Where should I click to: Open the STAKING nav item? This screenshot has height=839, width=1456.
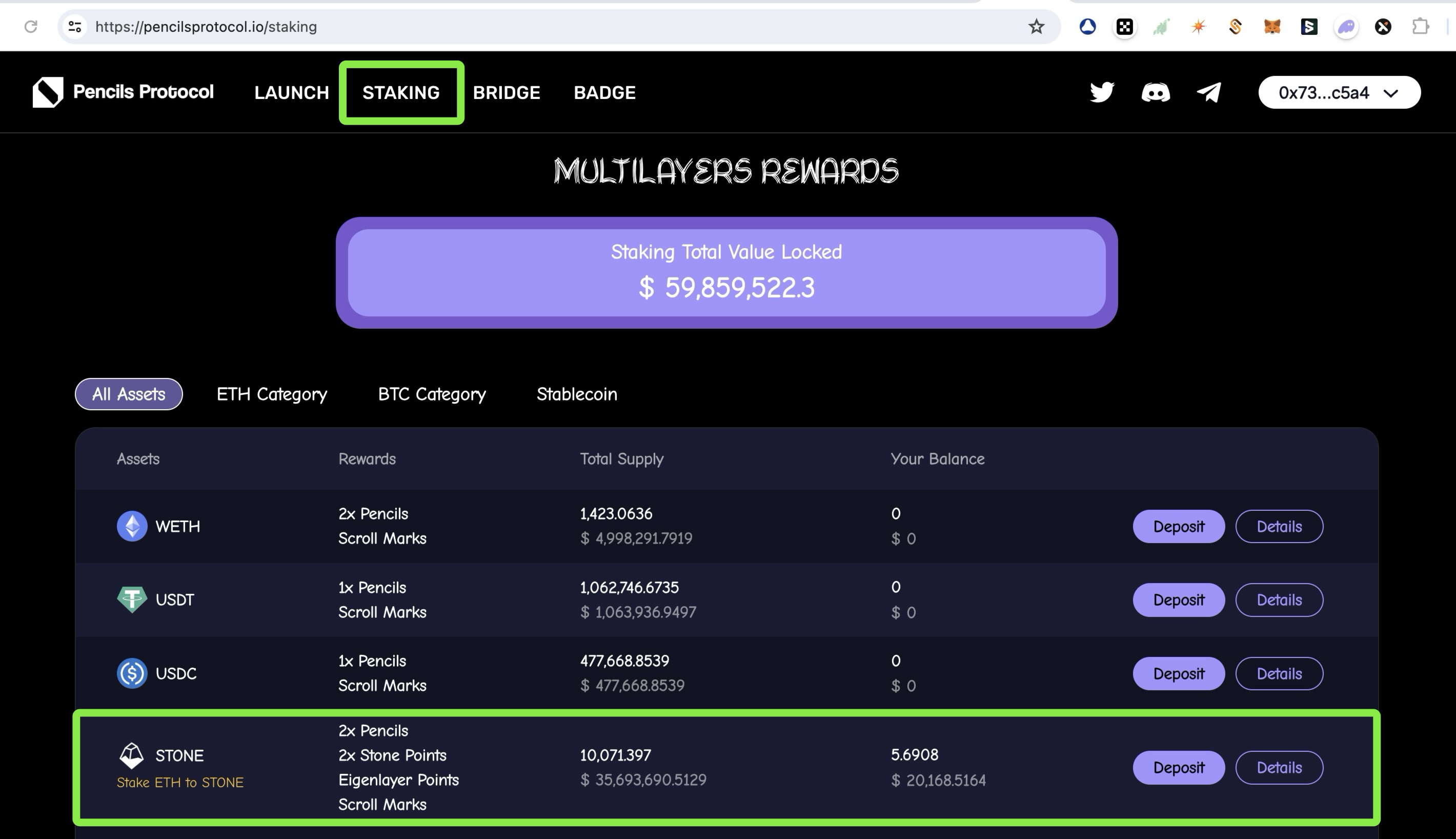pos(401,92)
